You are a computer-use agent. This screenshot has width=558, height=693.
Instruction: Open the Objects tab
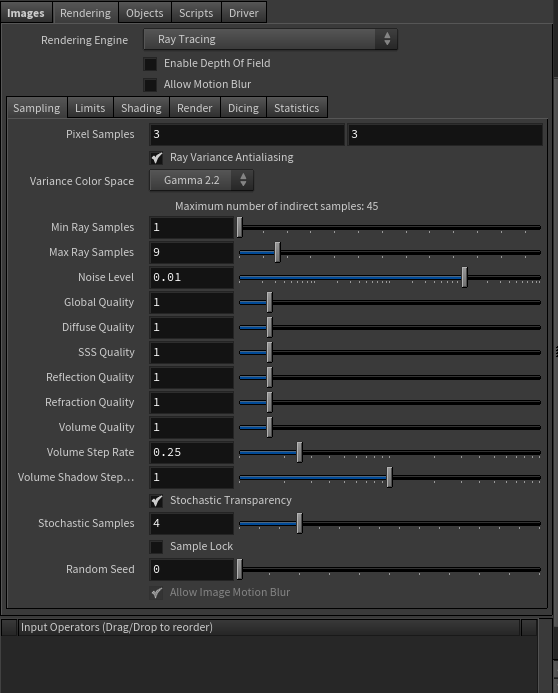coord(144,12)
